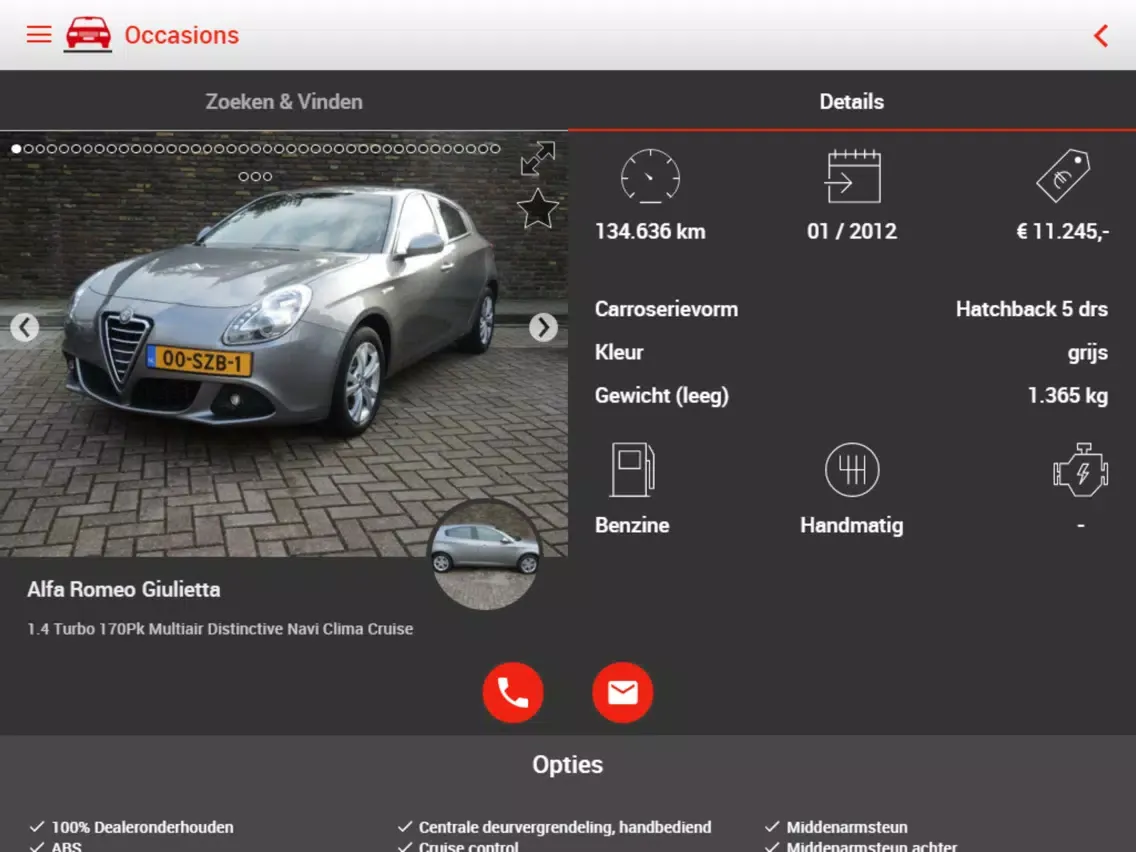This screenshot has height=852, width=1136.
Task: Mark car as favorite with star
Action: coord(538,209)
